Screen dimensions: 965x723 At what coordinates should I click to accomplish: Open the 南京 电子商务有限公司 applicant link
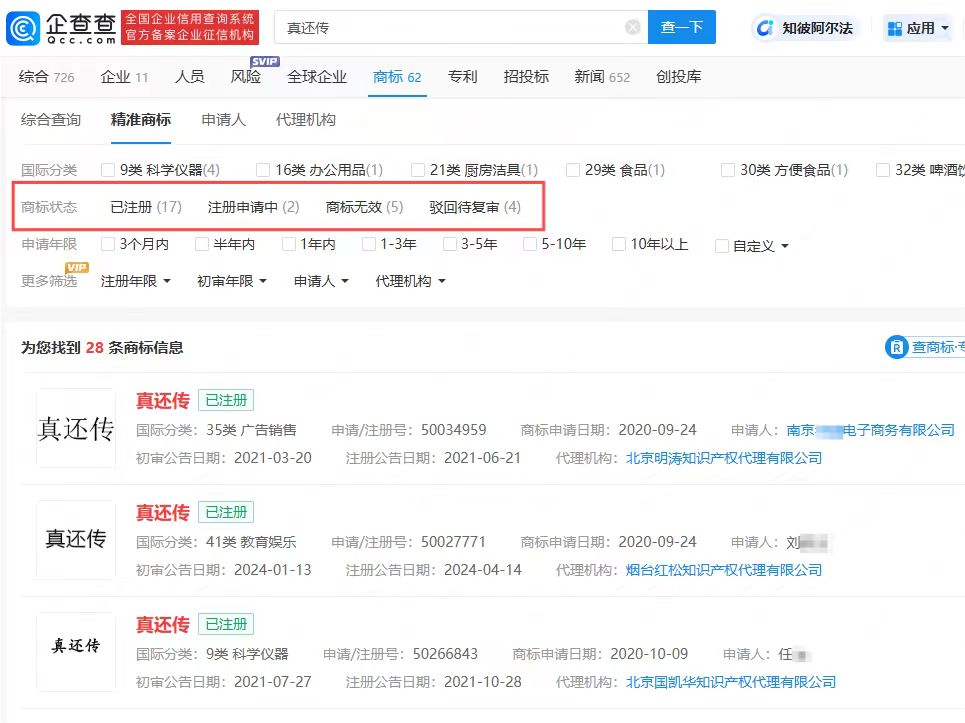click(870, 430)
